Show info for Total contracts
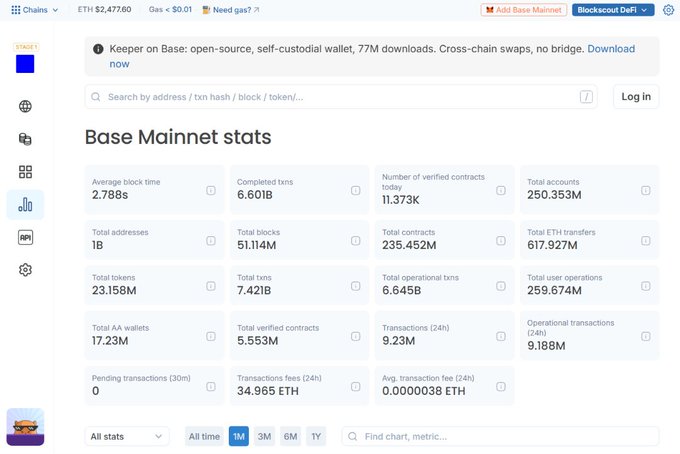Image resolution: width=680 pixels, height=454 pixels. tap(501, 240)
